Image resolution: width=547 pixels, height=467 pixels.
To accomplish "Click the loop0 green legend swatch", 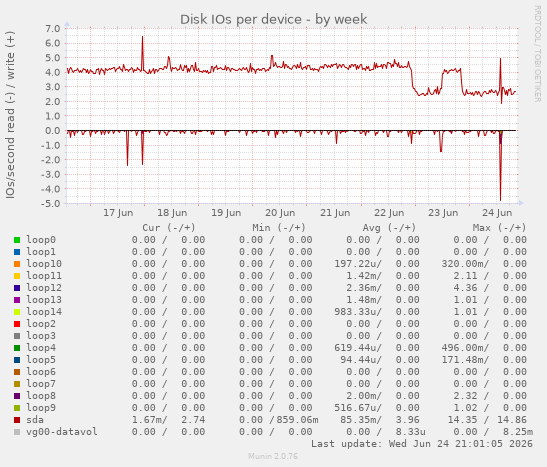I will click(x=17, y=240).
